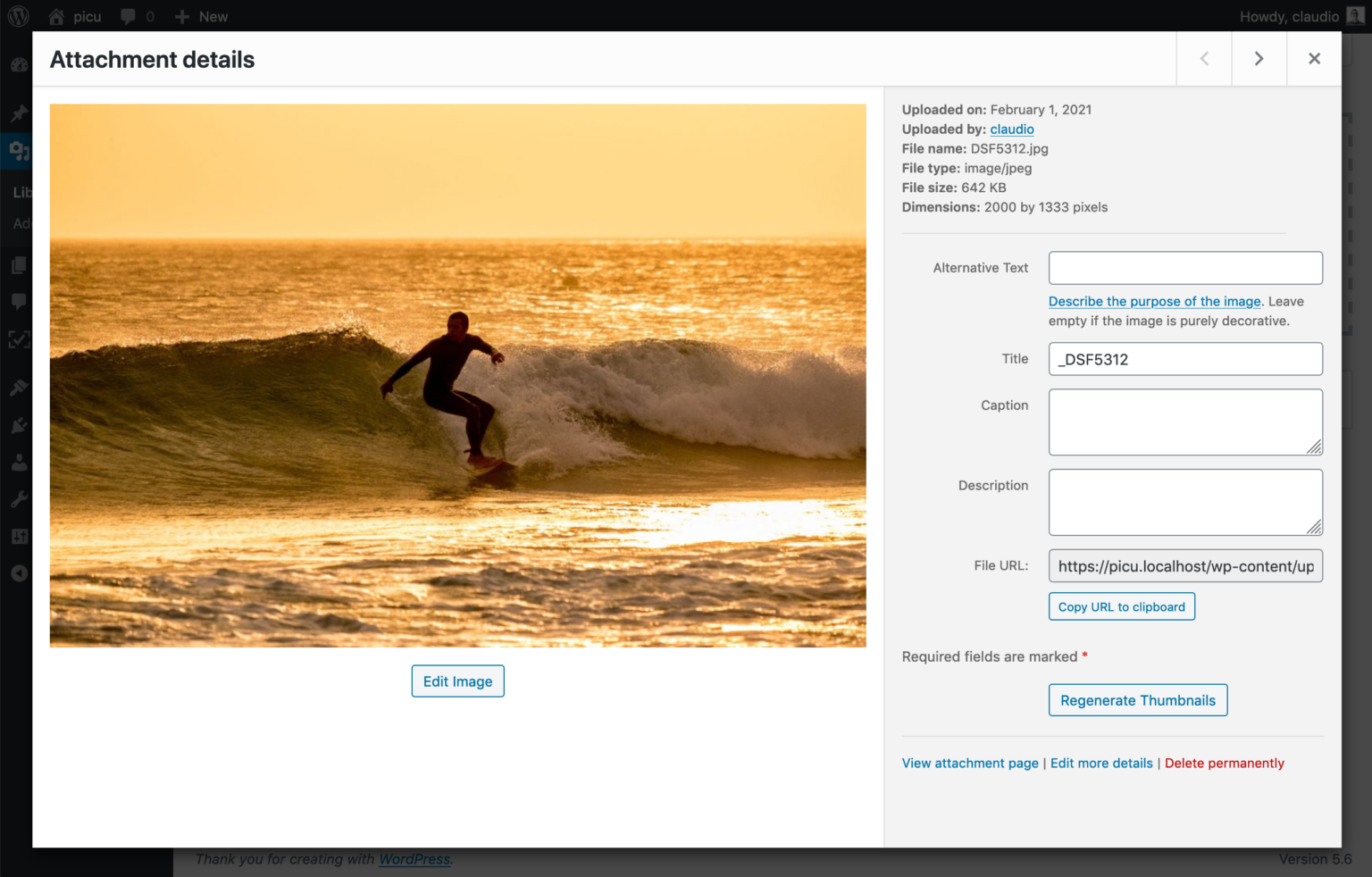This screenshot has height=877, width=1372.
Task: Click the picu site name menu item
Action: tap(74, 15)
